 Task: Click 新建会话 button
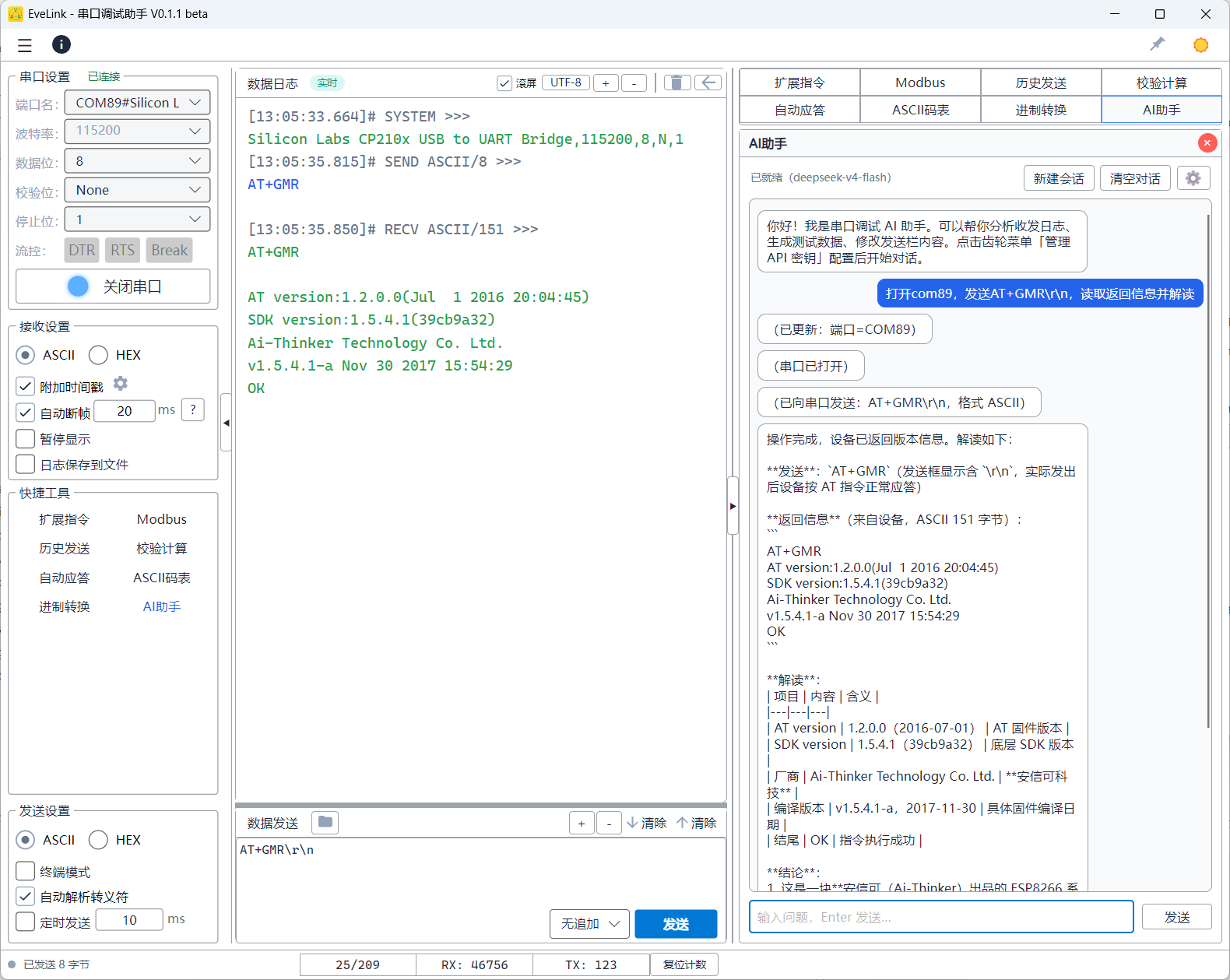(x=1059, y=178)
